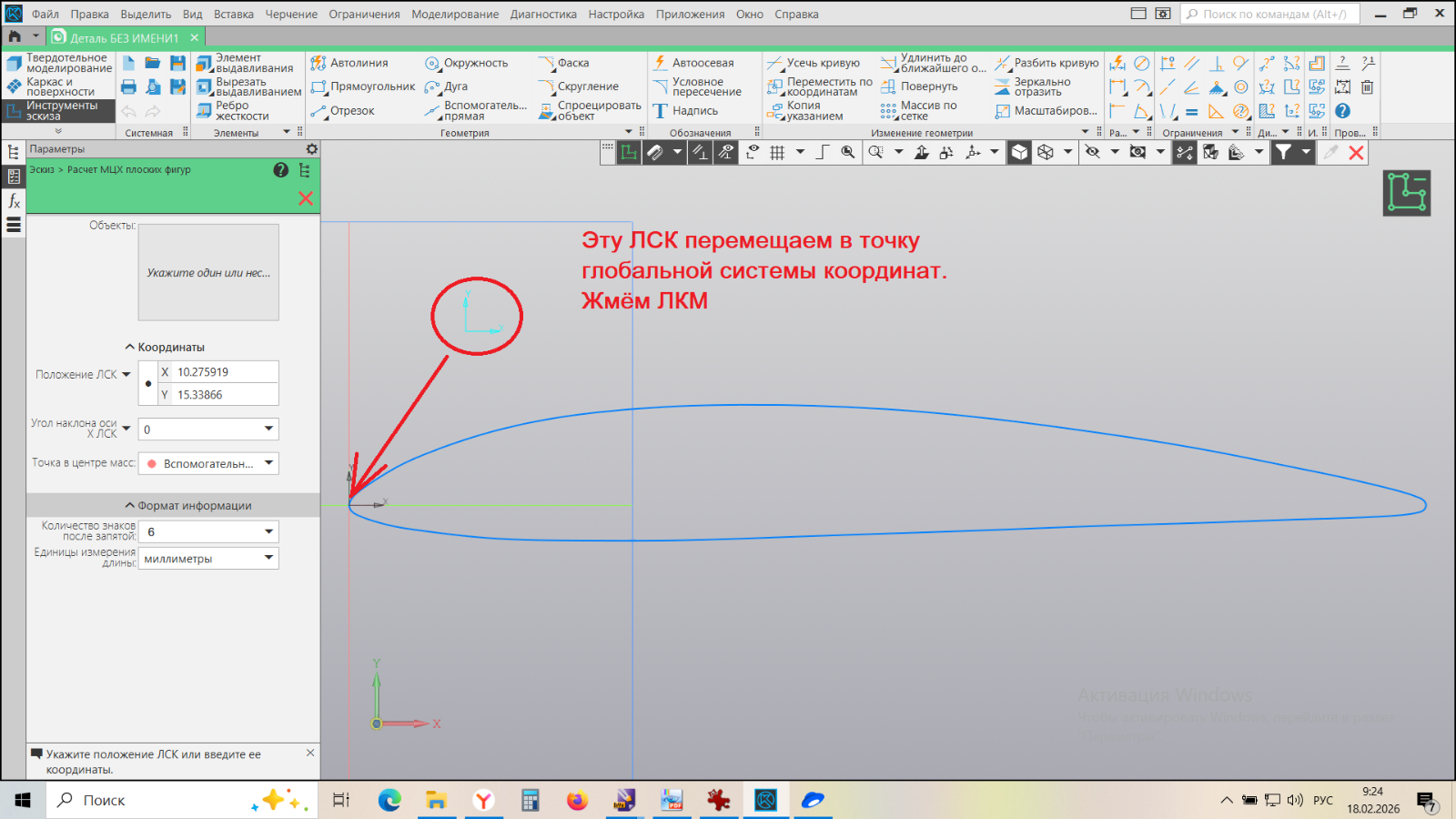
Task: Open Единицы измерения длины dropdown
Action: point(268,558)
